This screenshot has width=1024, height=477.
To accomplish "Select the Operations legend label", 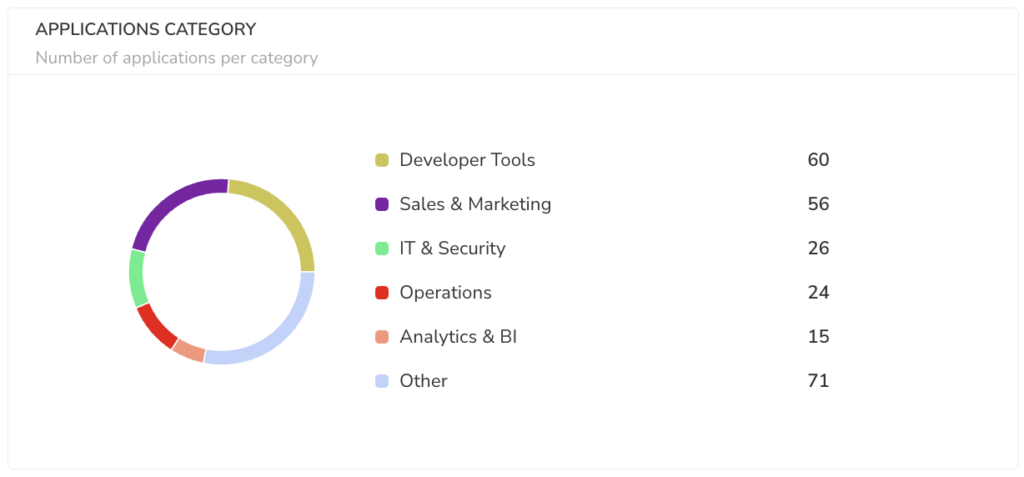I will [x=445, y=293].
